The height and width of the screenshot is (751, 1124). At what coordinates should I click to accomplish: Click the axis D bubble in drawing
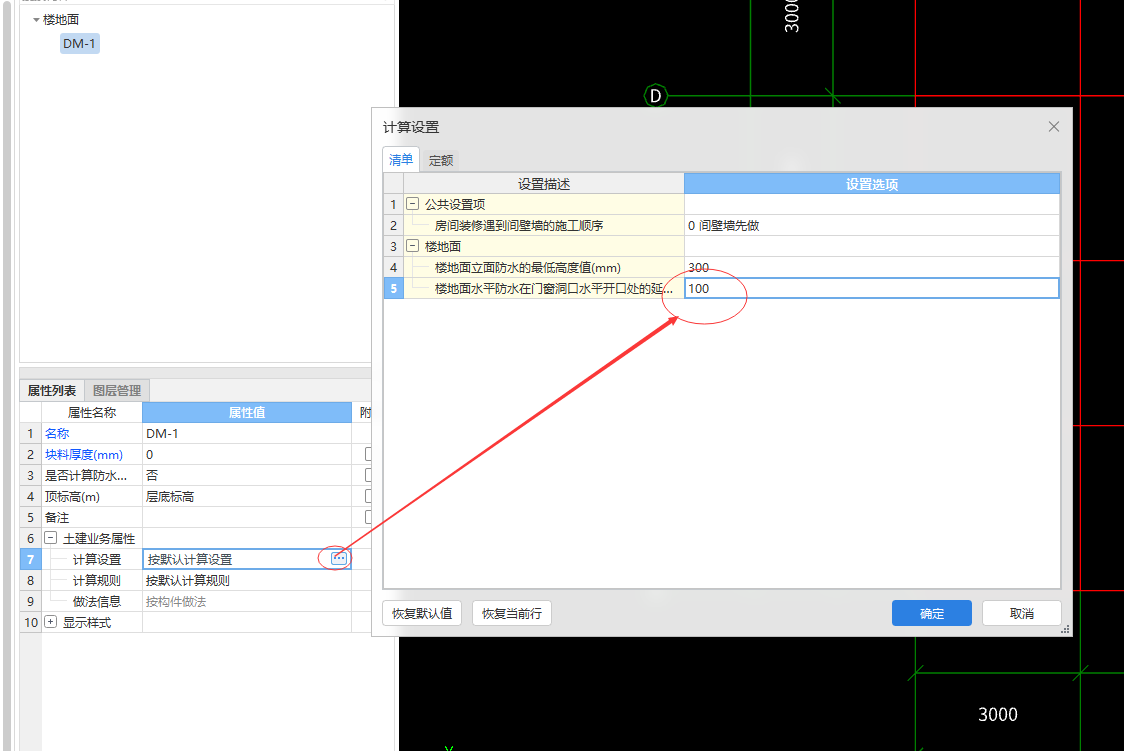655,95
